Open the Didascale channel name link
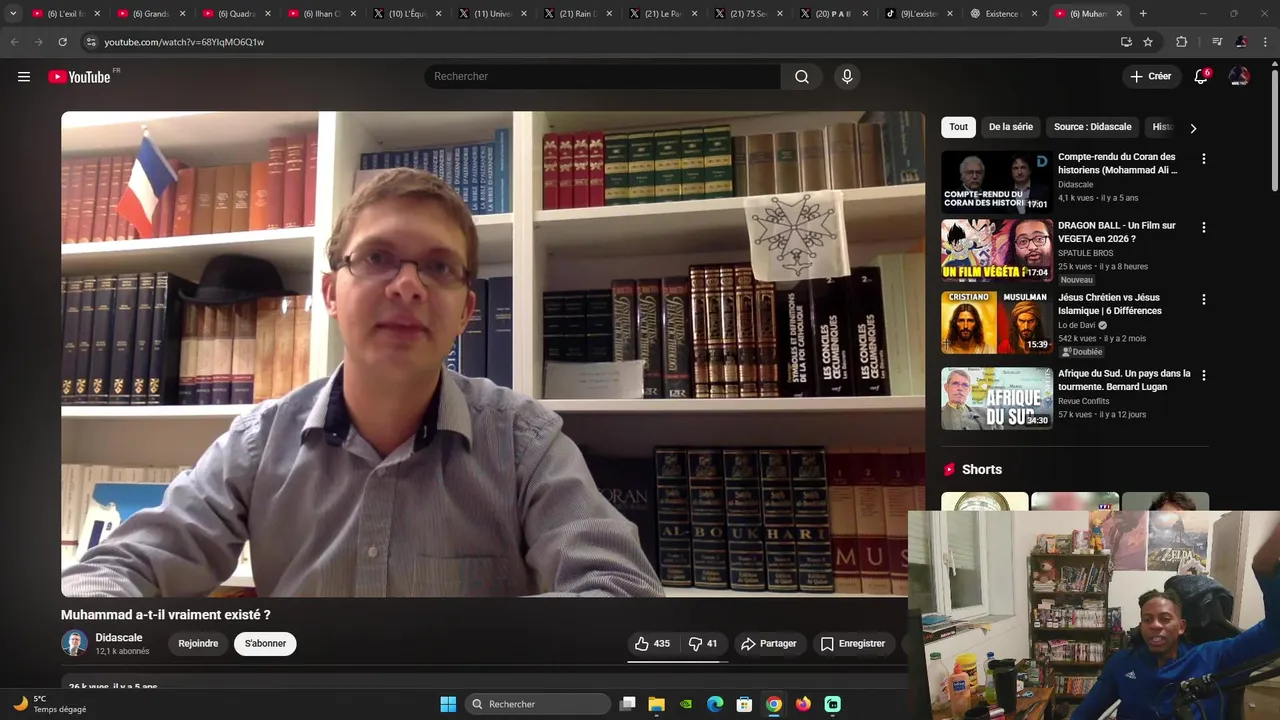Screen dimensions: 1280x720 (x=119, y=638)
